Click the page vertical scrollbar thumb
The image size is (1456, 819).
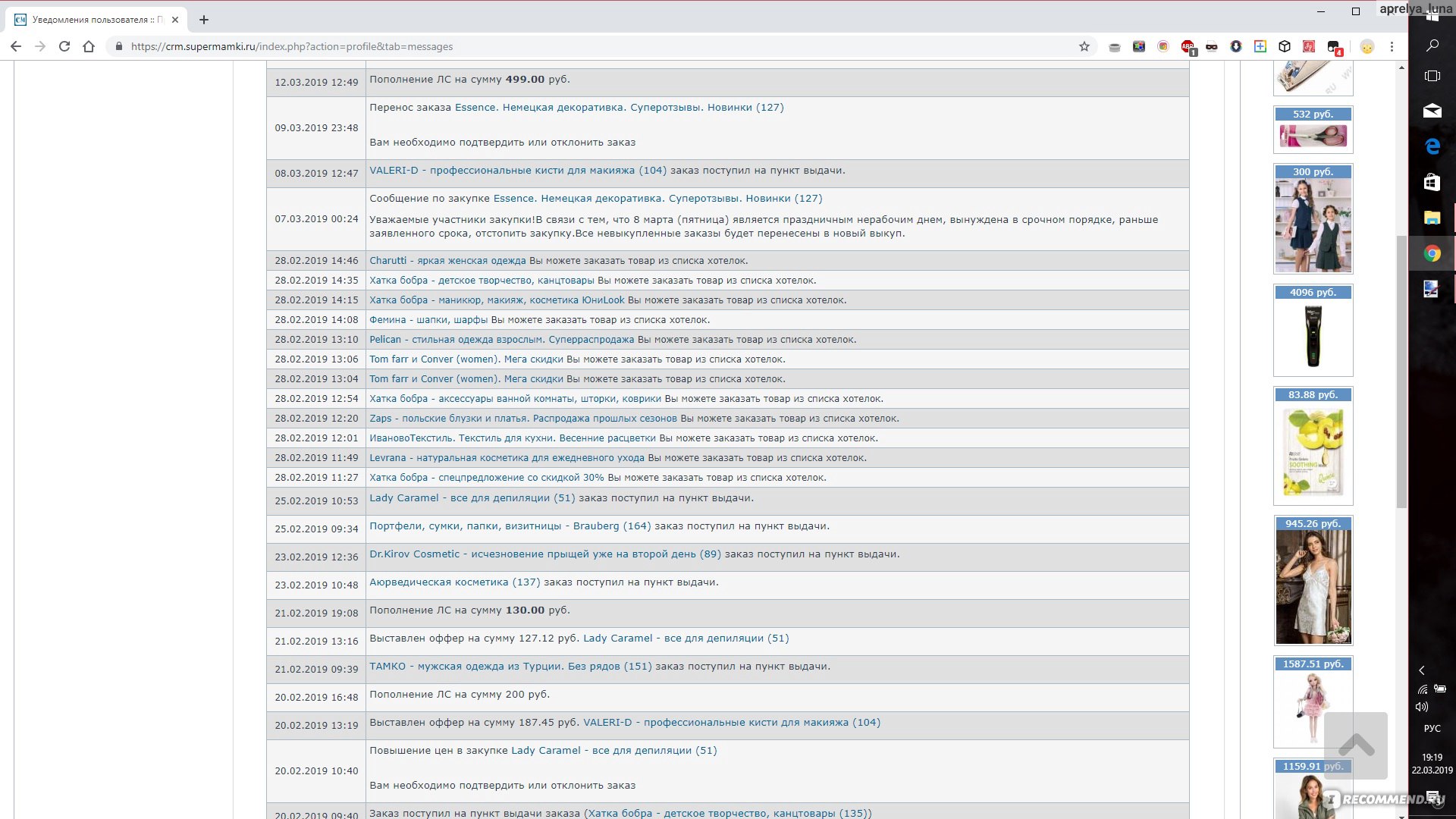pyautogui.click(x=1401, y=372)
